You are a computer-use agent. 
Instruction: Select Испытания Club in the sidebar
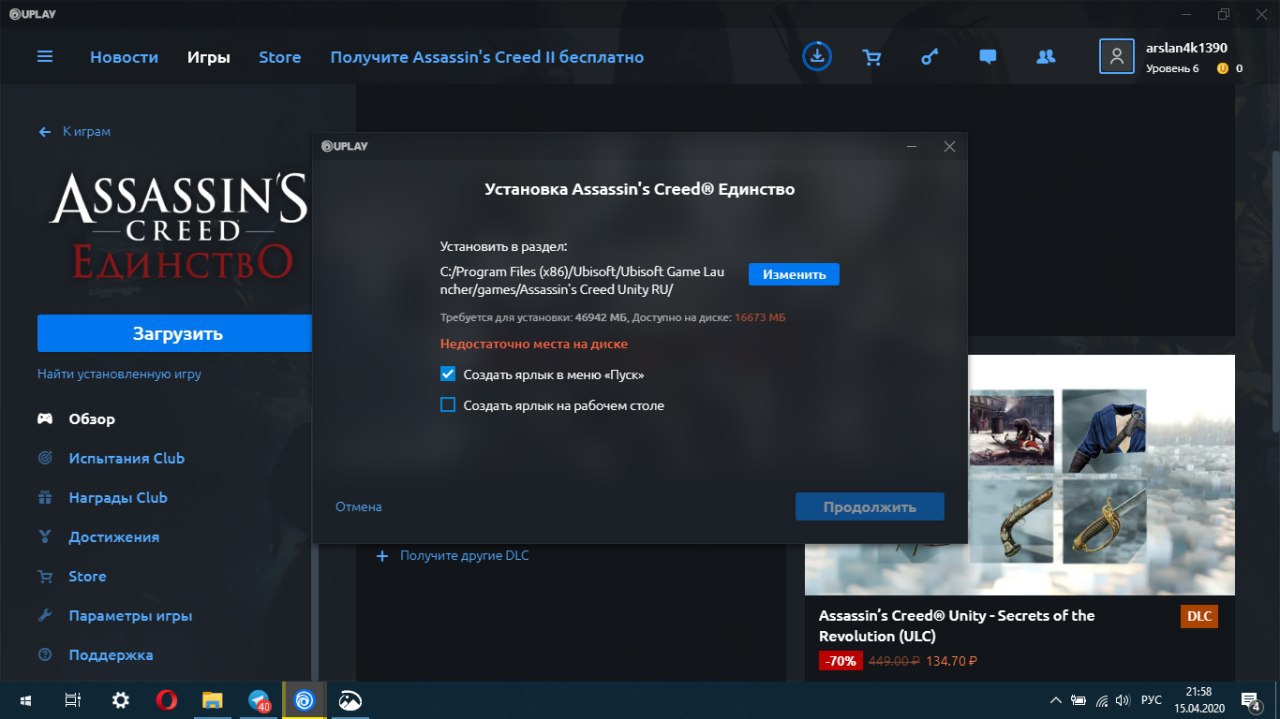(x=127, y=458)
